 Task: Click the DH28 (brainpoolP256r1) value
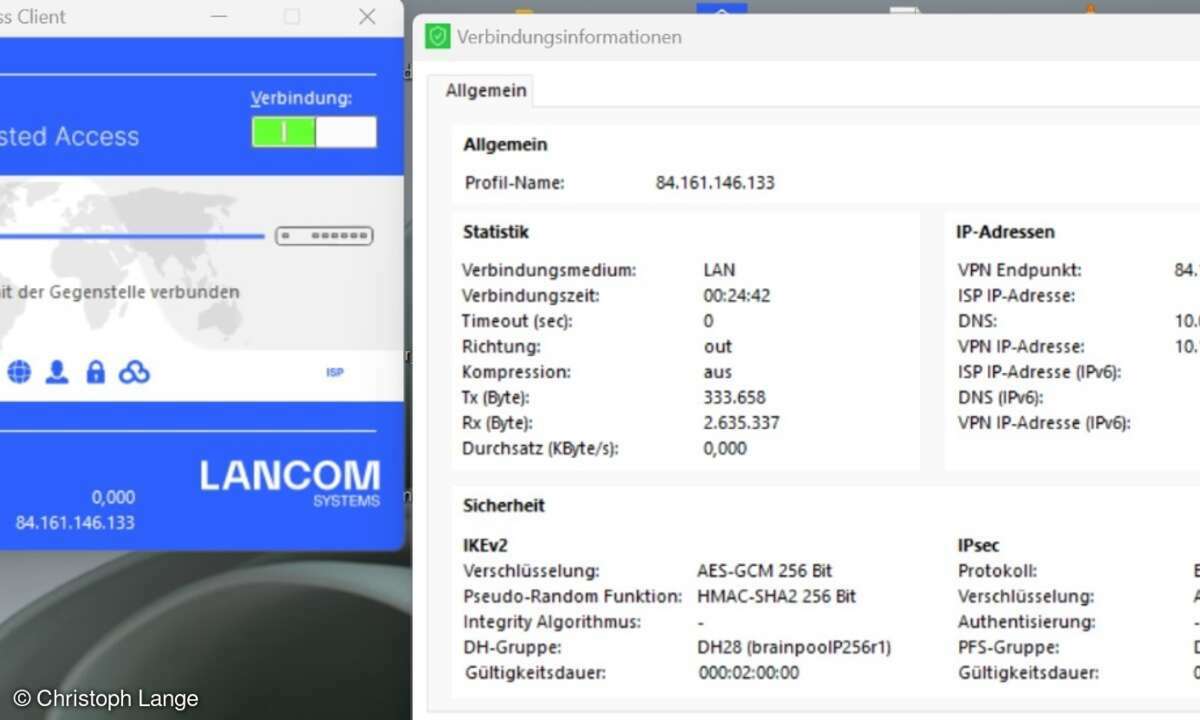(794, 647)
